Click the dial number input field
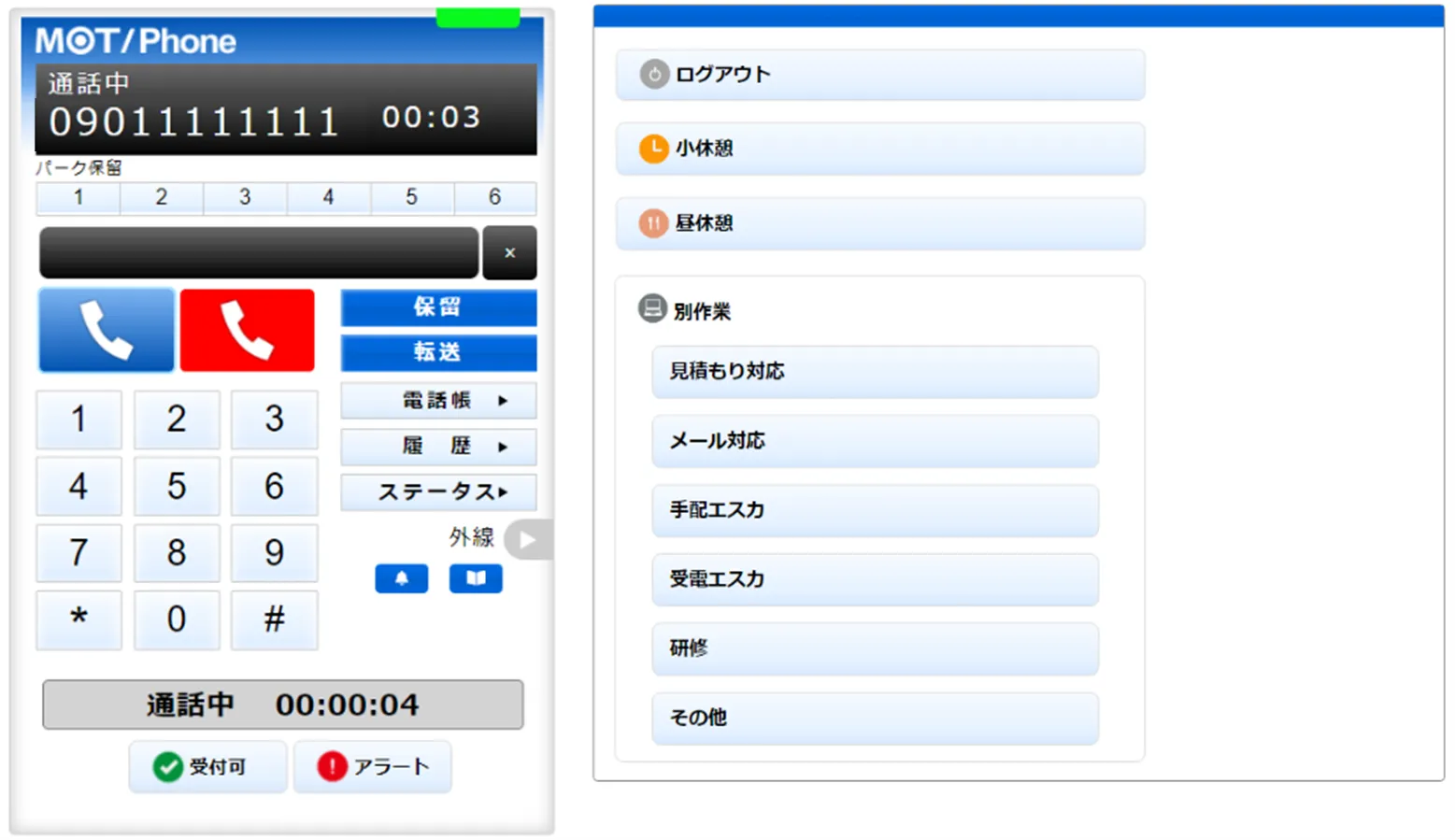Viewport: 1455px width, 840px height. pyautogui.click(x=259, y=252)
